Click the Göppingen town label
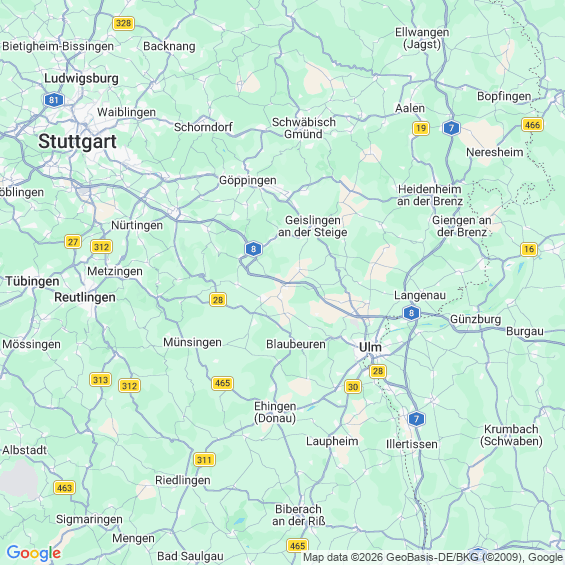The height and width of the screenshot is (565, 565). (x=248, y=180)
